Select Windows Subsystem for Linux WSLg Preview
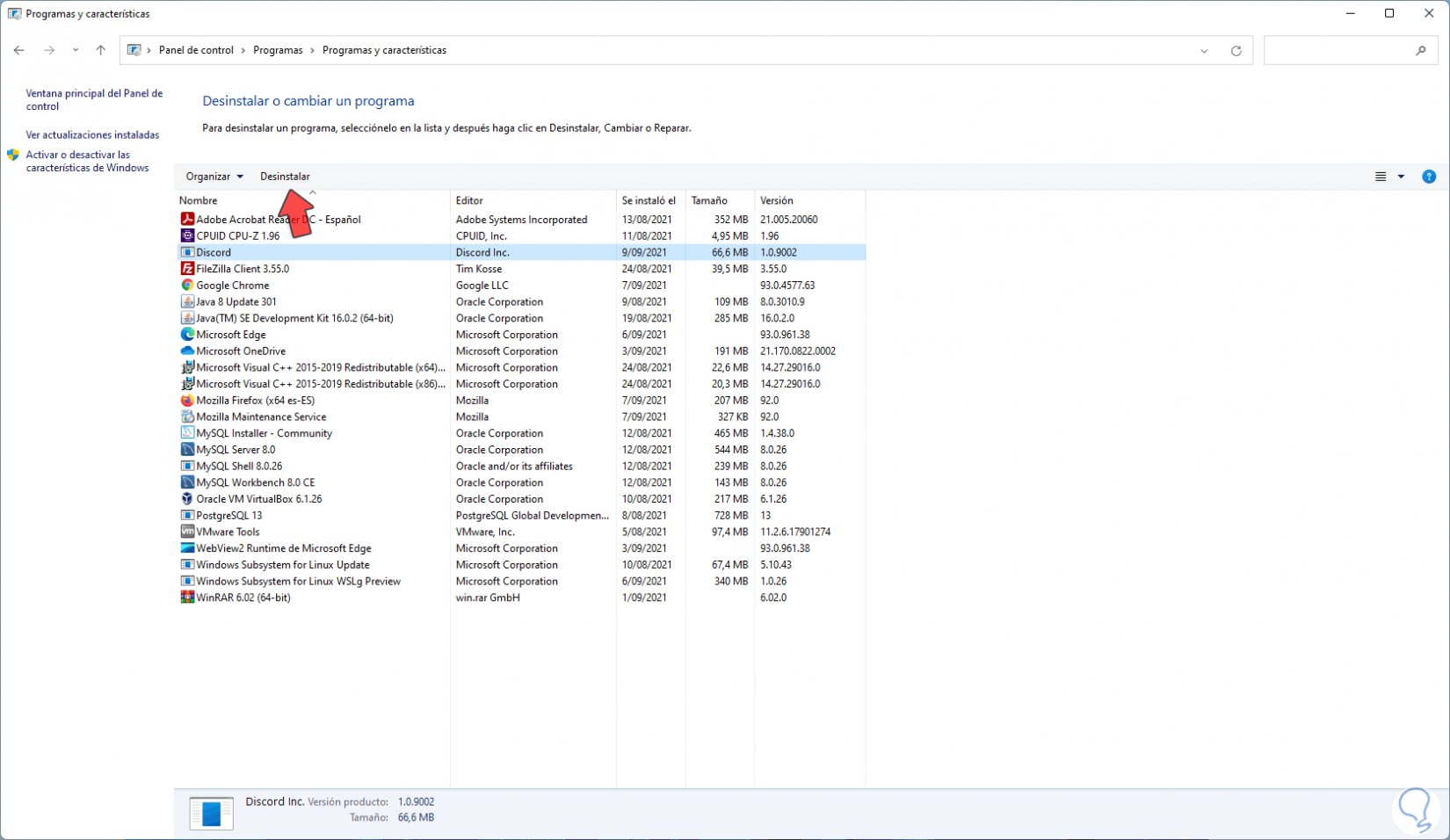Image resolution: width=1450 pixels, height=840 pixels. click(520, 581)
